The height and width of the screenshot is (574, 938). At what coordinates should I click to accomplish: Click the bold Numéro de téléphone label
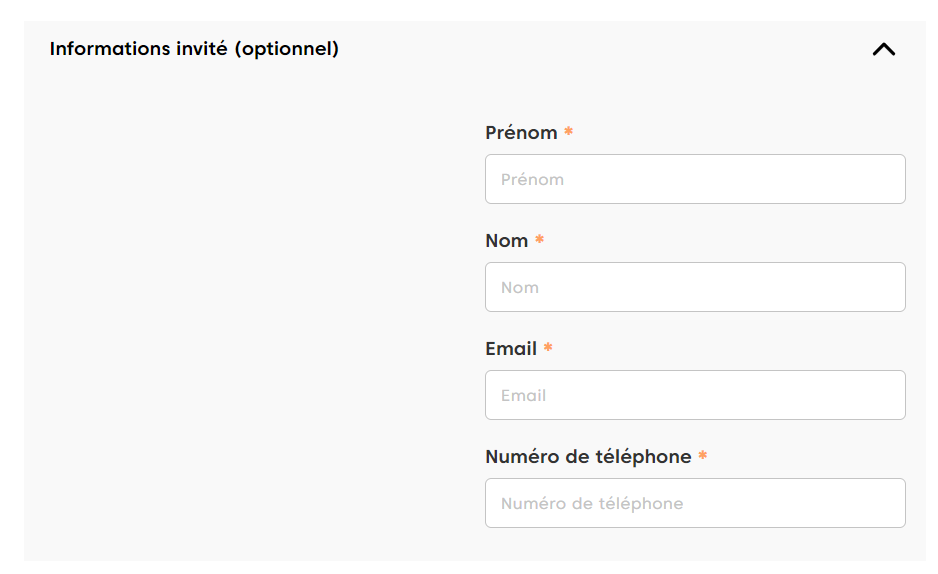(x=588, y=457)
